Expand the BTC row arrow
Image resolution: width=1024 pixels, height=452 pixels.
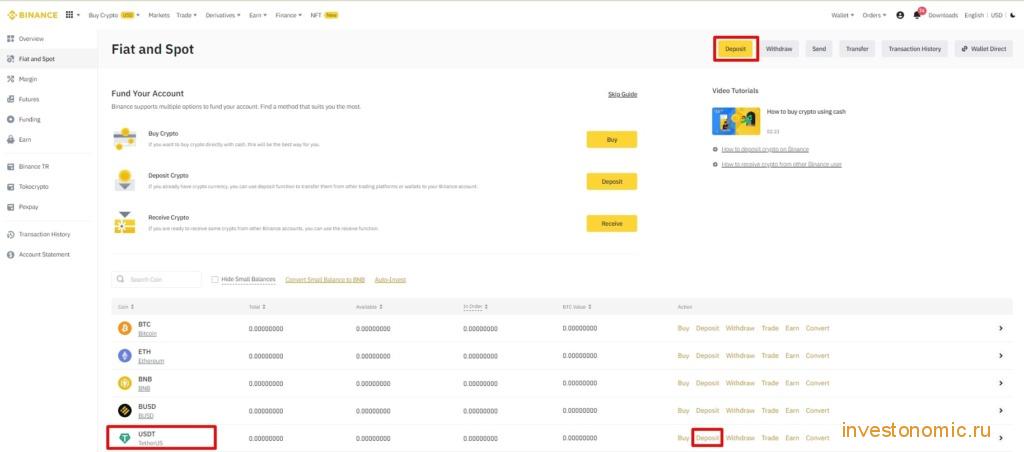[1000, 328]
